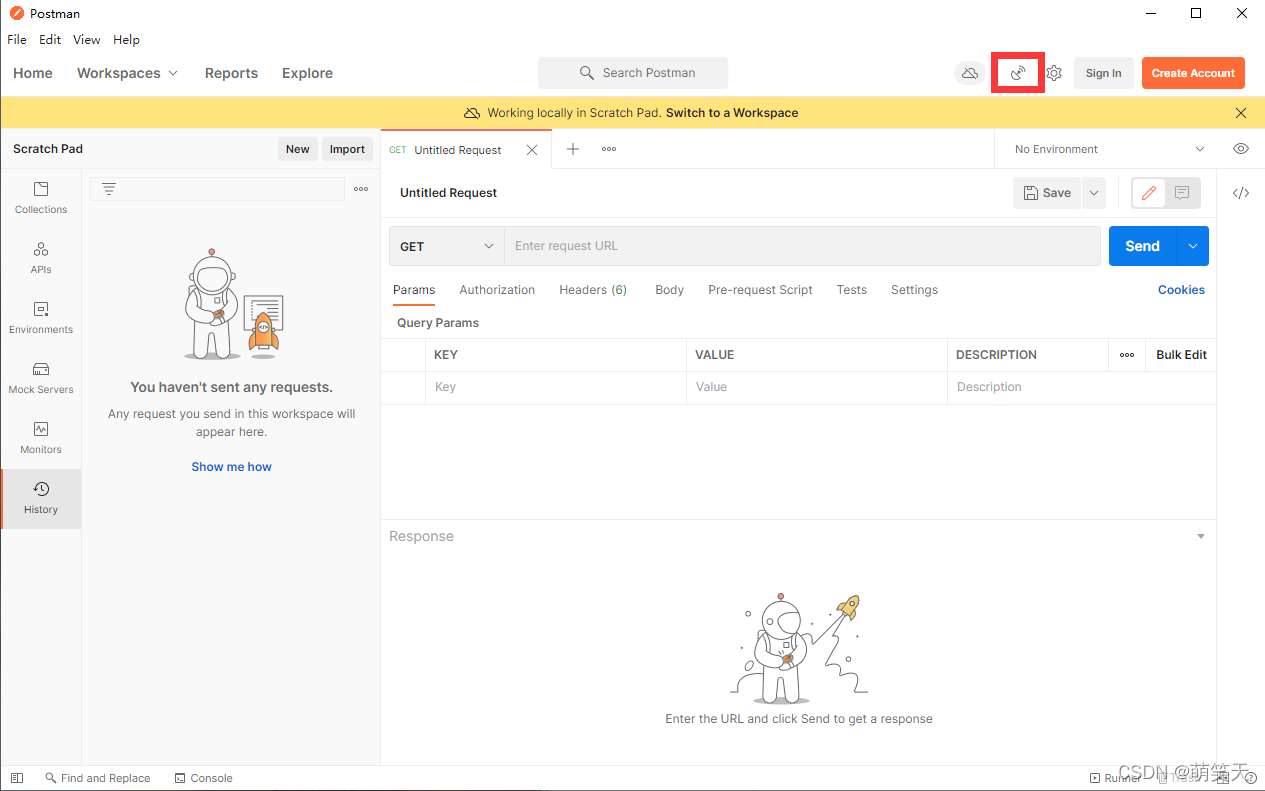The width and height of the screenshot is (1265, 791).
Task: Open the Mock Servers sidebar panel
Action: (41, 378)
